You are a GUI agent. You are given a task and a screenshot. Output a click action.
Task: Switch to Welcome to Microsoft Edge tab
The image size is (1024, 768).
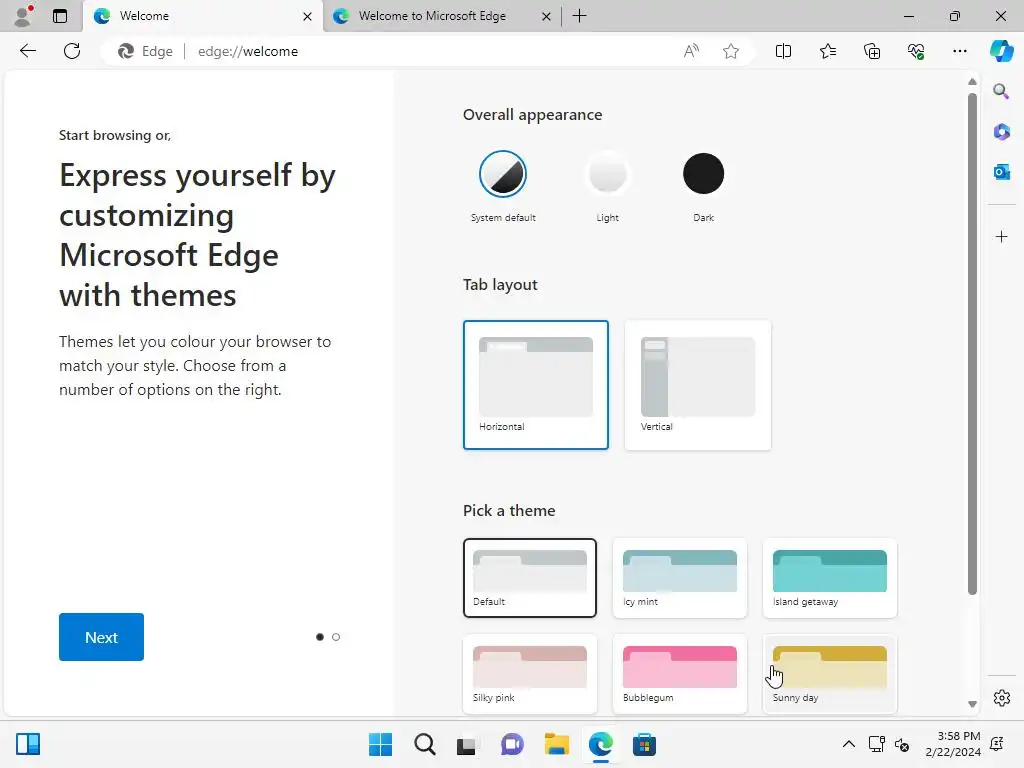point(442,16)
